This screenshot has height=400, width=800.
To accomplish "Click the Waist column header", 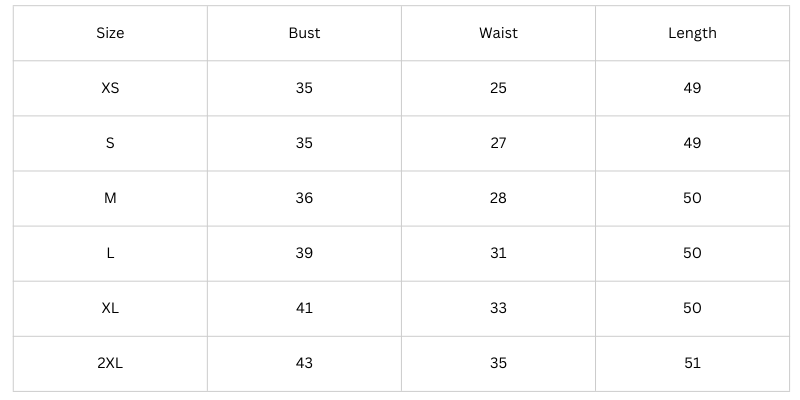I will pyautogui.click(x=498, y=33).
